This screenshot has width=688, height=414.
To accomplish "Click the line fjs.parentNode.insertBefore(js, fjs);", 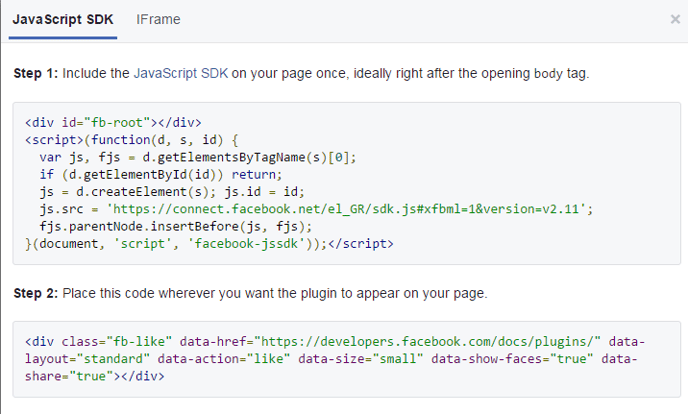I will point(176,226).
